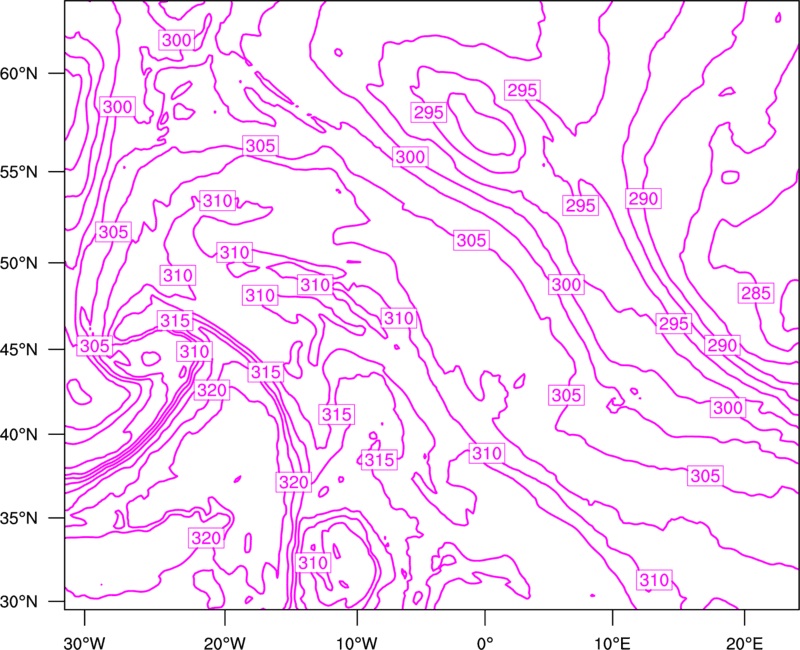Pick the 35°N latitude axis label
The height and width of the screenshot is (650, 800).
pyautogui.click(x=19, y=518)
